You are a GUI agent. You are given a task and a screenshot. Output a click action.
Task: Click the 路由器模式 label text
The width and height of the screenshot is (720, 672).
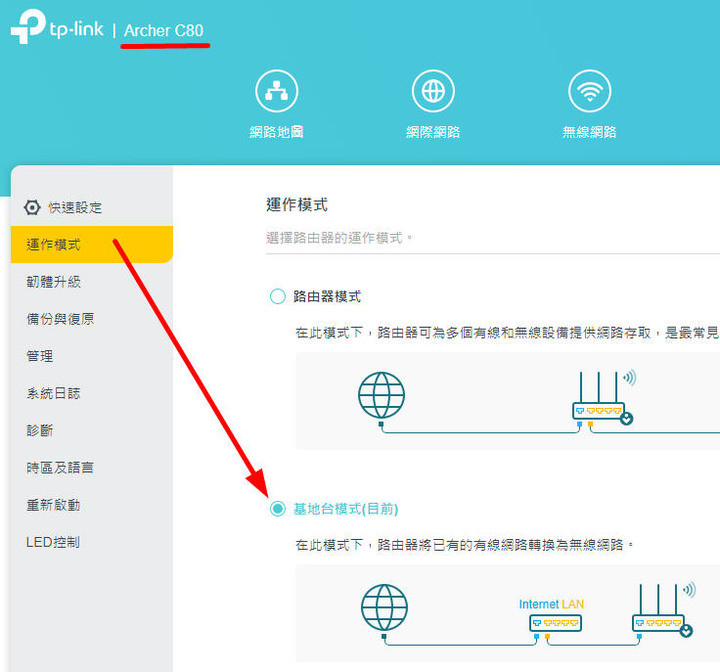pos(327,296)
